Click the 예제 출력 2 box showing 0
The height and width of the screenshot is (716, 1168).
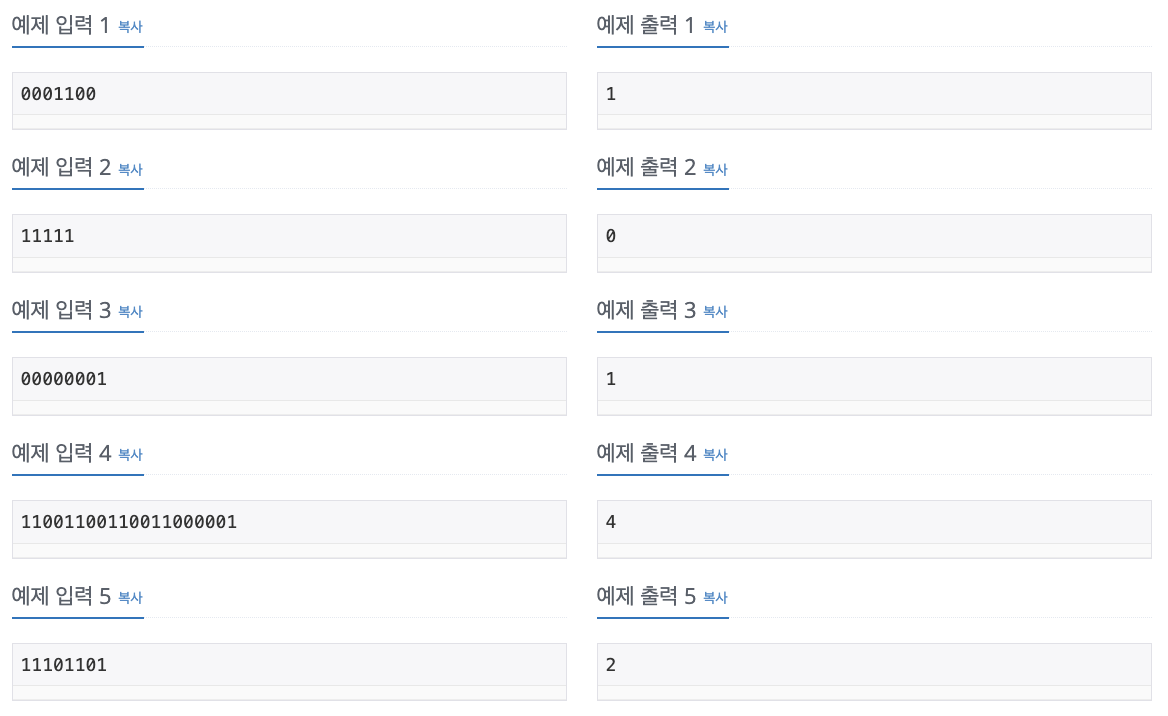pyautogui.click(x=874, y=237)
